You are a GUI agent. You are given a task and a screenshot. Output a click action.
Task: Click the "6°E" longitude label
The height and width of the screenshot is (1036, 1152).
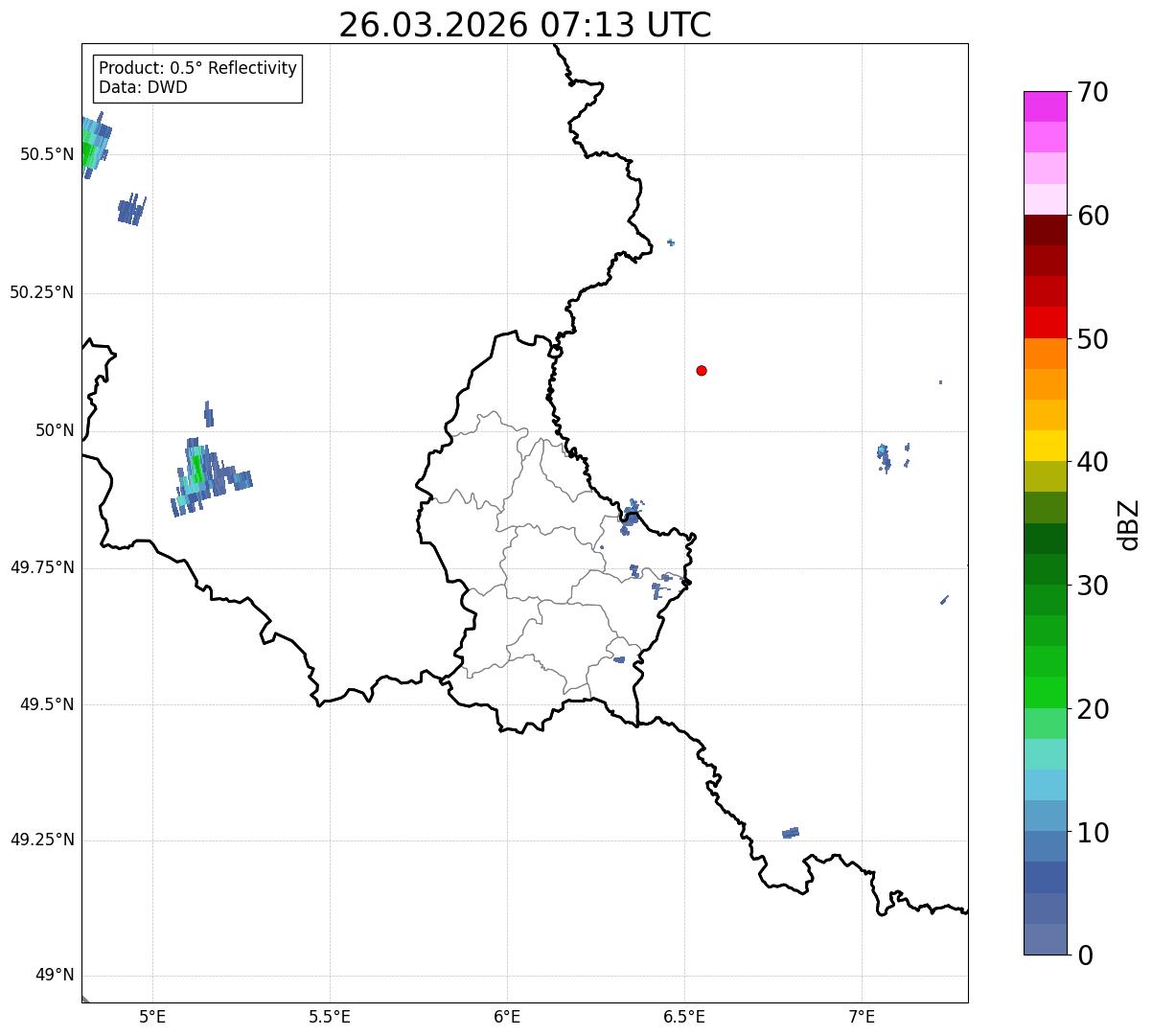tap(507, 1017)
